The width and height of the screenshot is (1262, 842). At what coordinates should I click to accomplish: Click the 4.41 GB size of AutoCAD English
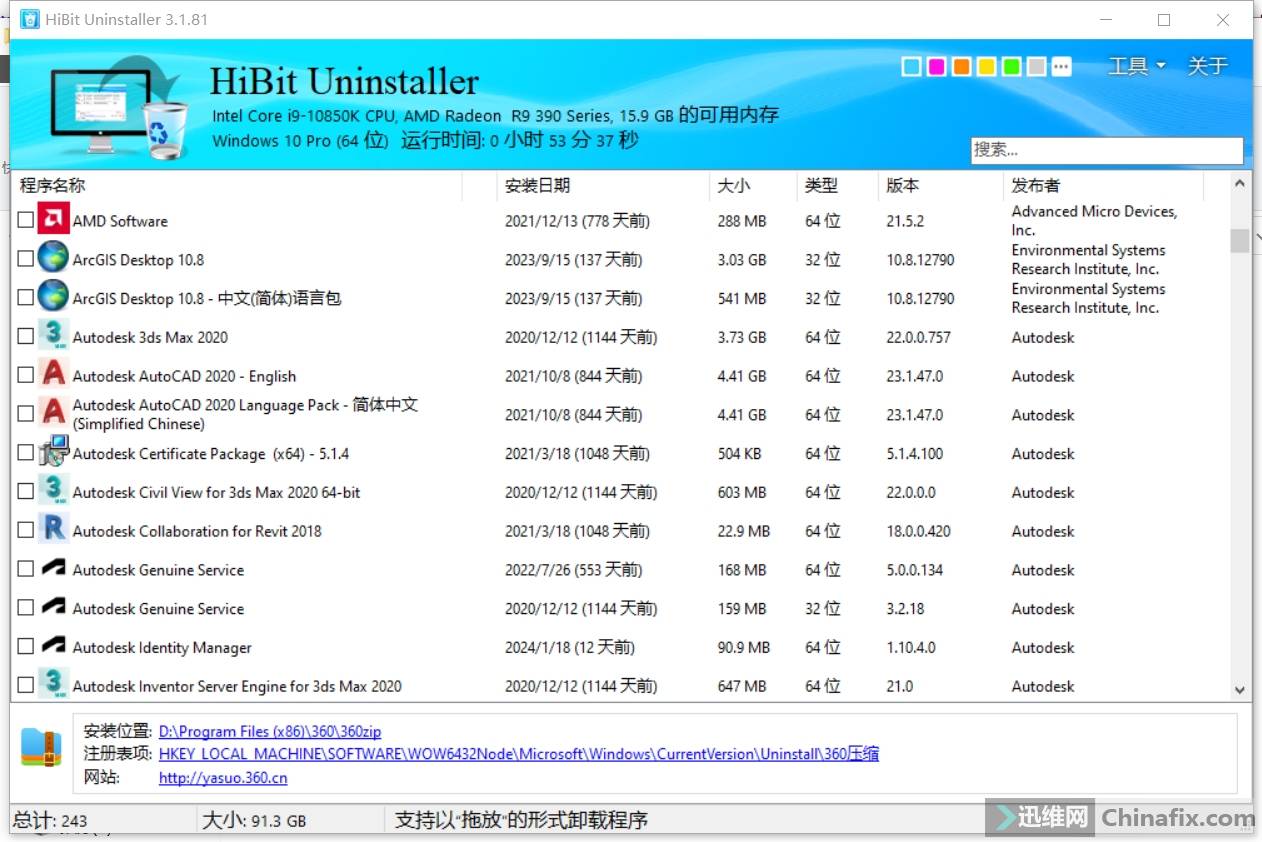[x=742, y=376]
